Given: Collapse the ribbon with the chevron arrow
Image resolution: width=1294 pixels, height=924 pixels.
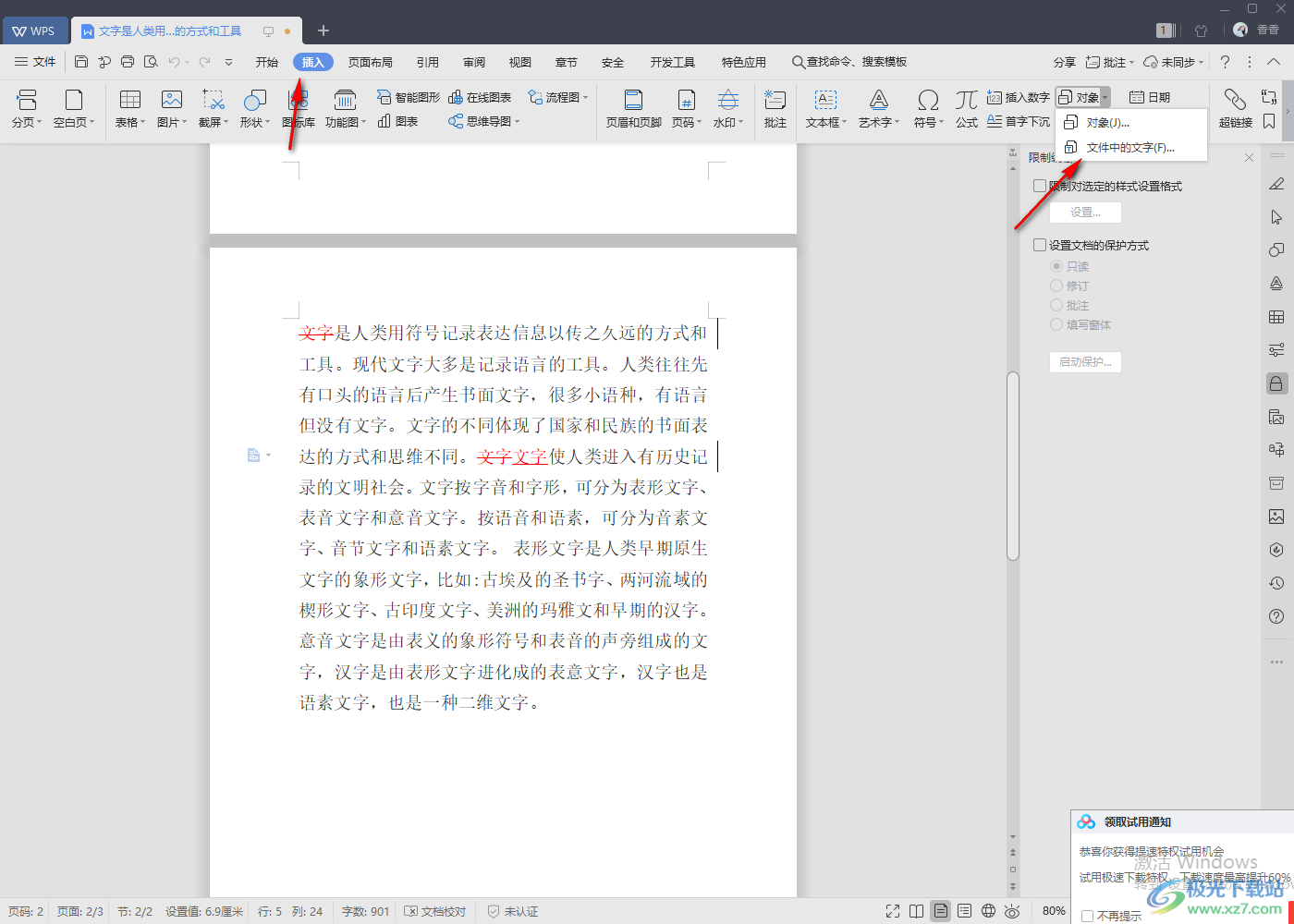Looking at the screenshot, I should pyautogui.click(x=1274, y=62).
